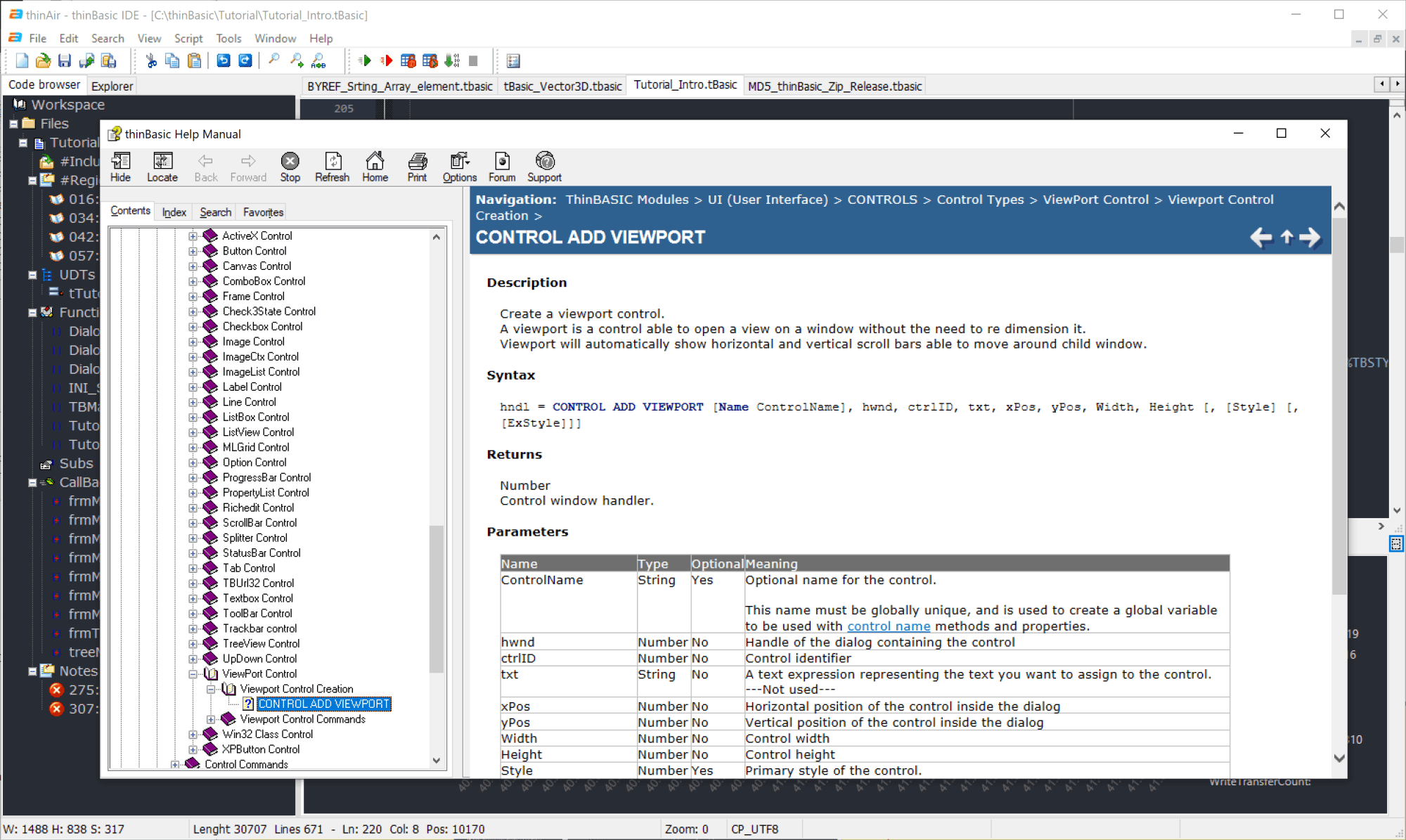
Task: Select CONTROL ADD VIEWPORT tree item
Action: click(323, 704)
